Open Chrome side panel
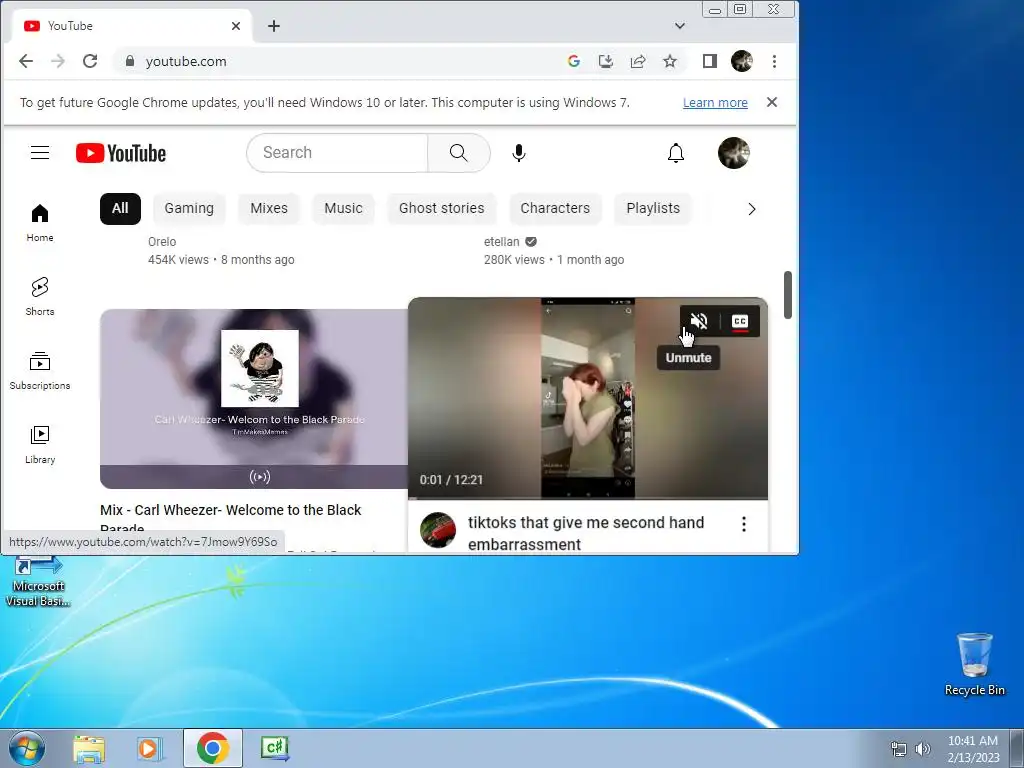The height and width of the screenshot is (768, 1024). point(710,61)
